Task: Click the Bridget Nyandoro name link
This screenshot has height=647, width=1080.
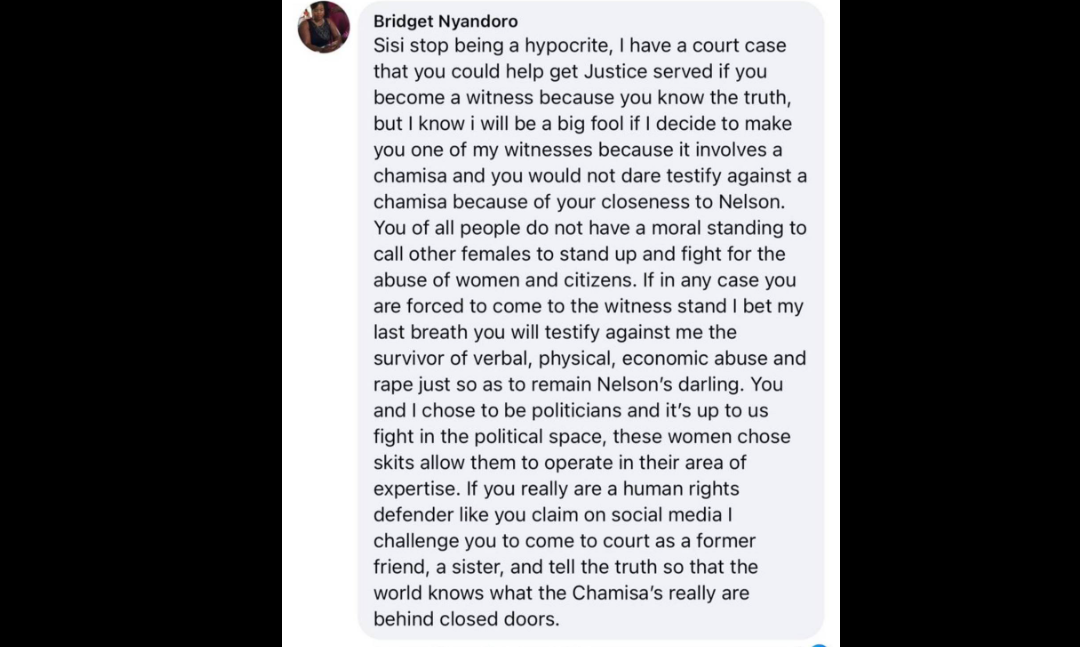Action: pos(445,21)
